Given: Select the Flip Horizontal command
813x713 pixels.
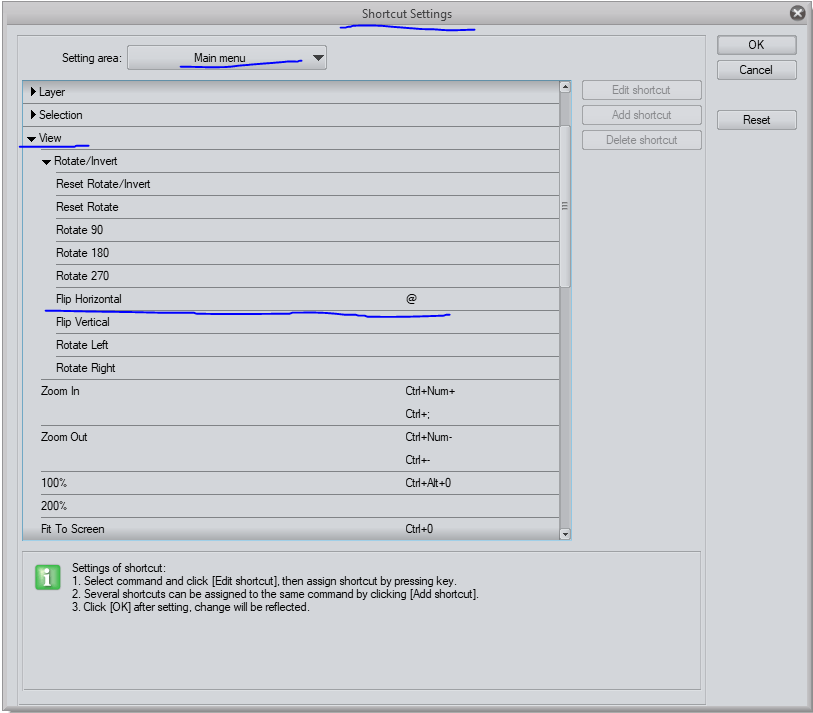Looking at the screenshot, I should coord(89,299).
